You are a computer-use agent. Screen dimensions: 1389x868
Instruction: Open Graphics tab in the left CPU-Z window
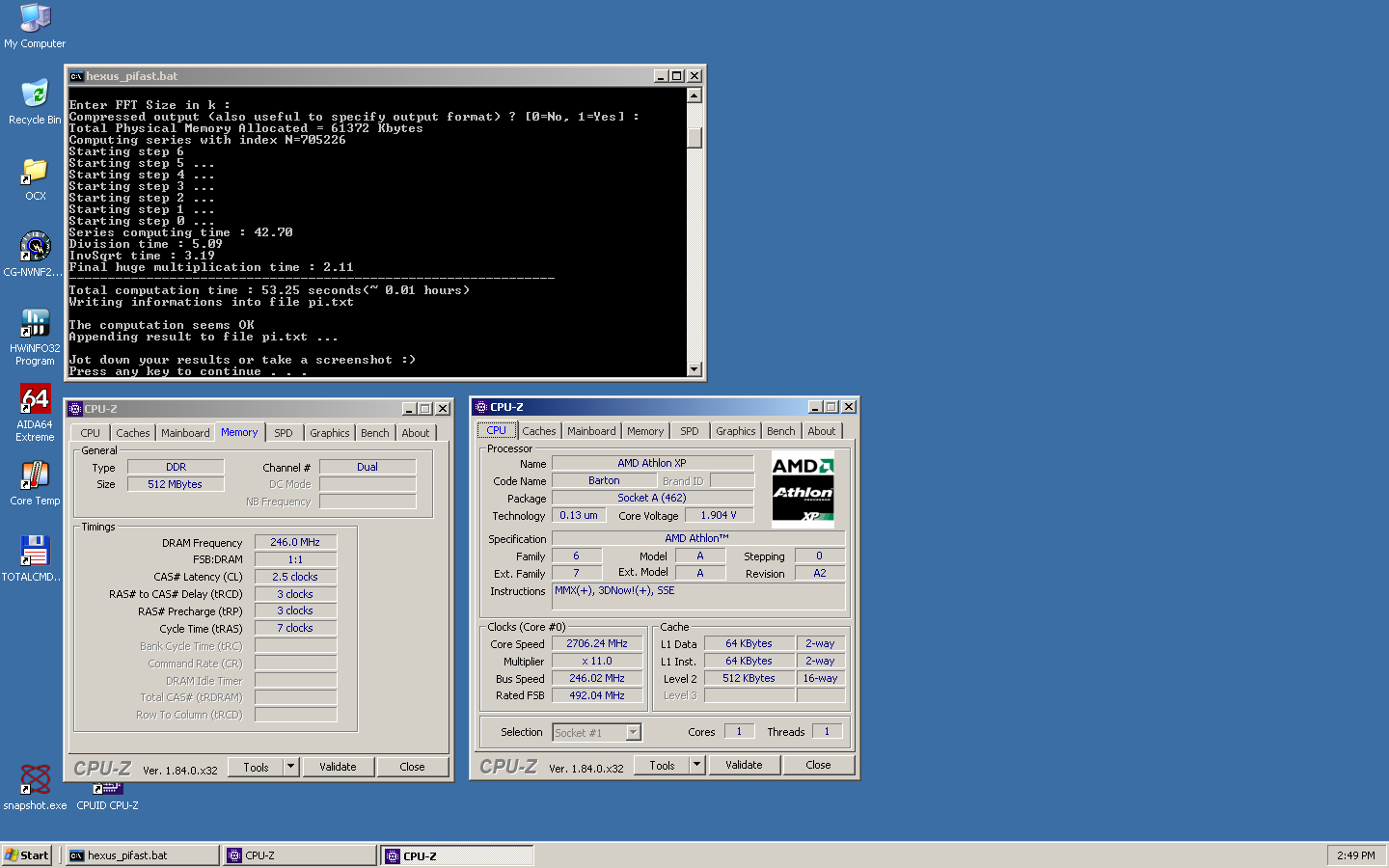(330, 433)
